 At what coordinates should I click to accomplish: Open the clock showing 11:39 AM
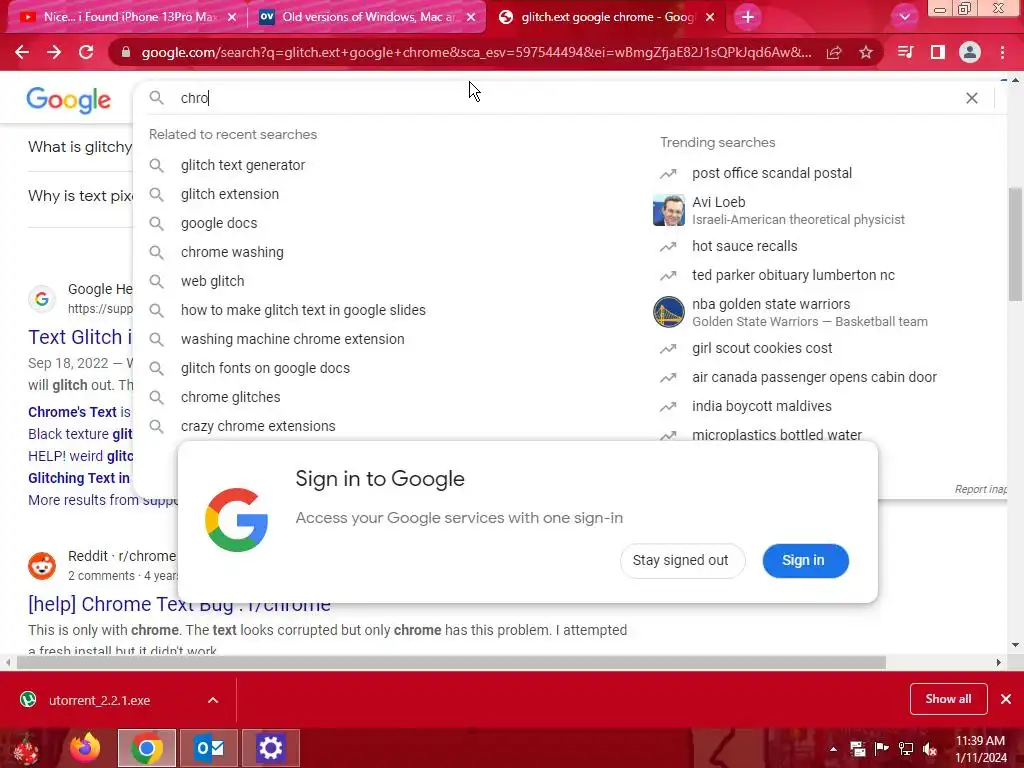980,749
